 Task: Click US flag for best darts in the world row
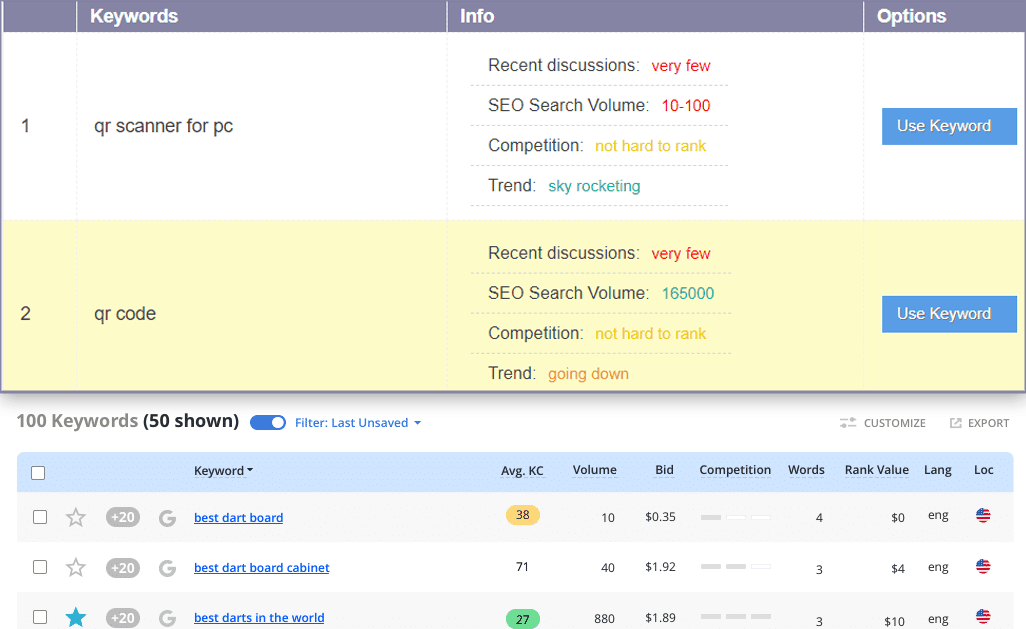point(983,617)
